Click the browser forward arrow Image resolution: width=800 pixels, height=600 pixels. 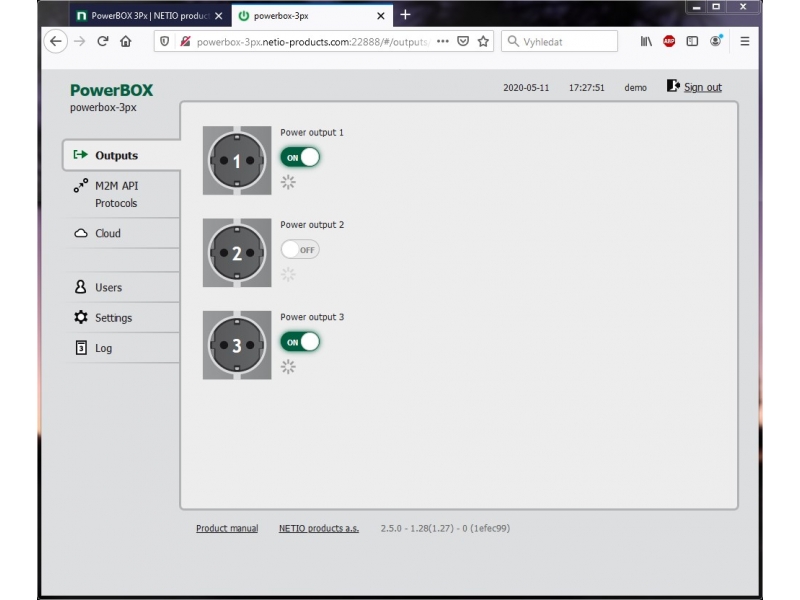[80, 41]
